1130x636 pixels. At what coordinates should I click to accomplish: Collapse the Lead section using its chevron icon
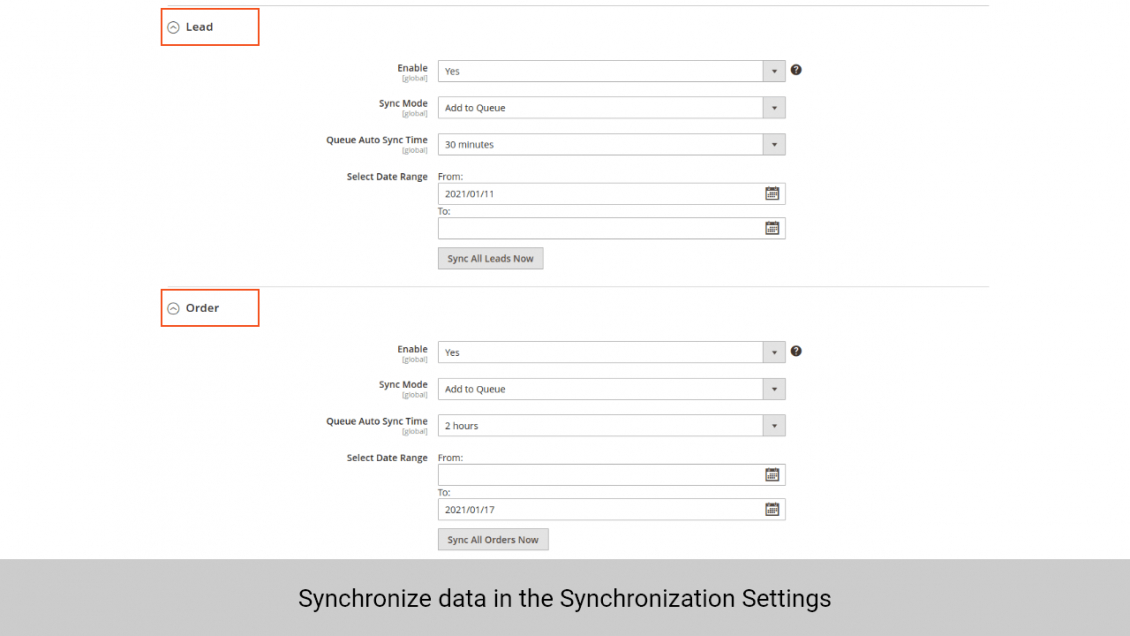click(175, 26)
